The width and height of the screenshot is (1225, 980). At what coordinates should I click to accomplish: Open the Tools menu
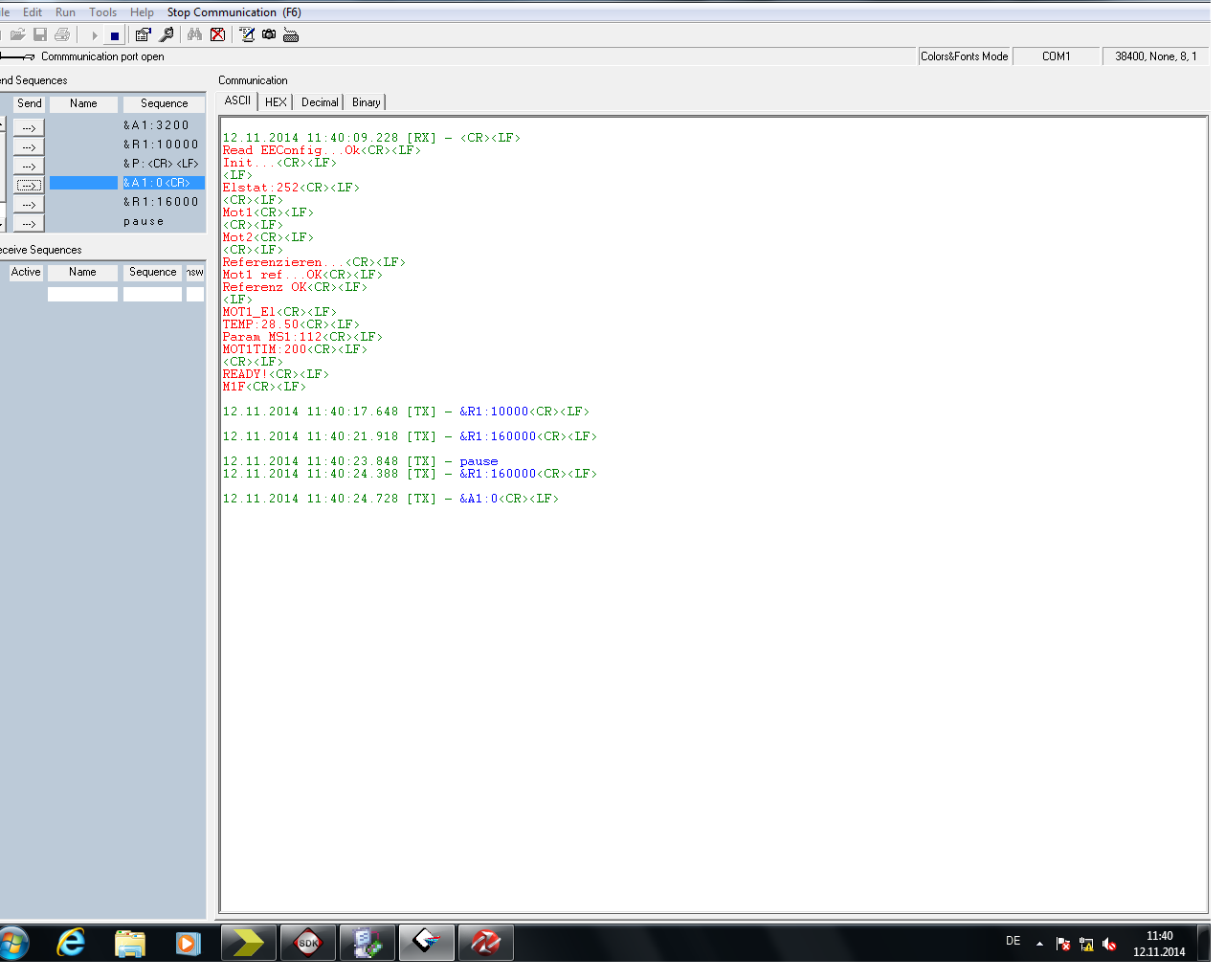pyautogui.click(x=103, y=12)
